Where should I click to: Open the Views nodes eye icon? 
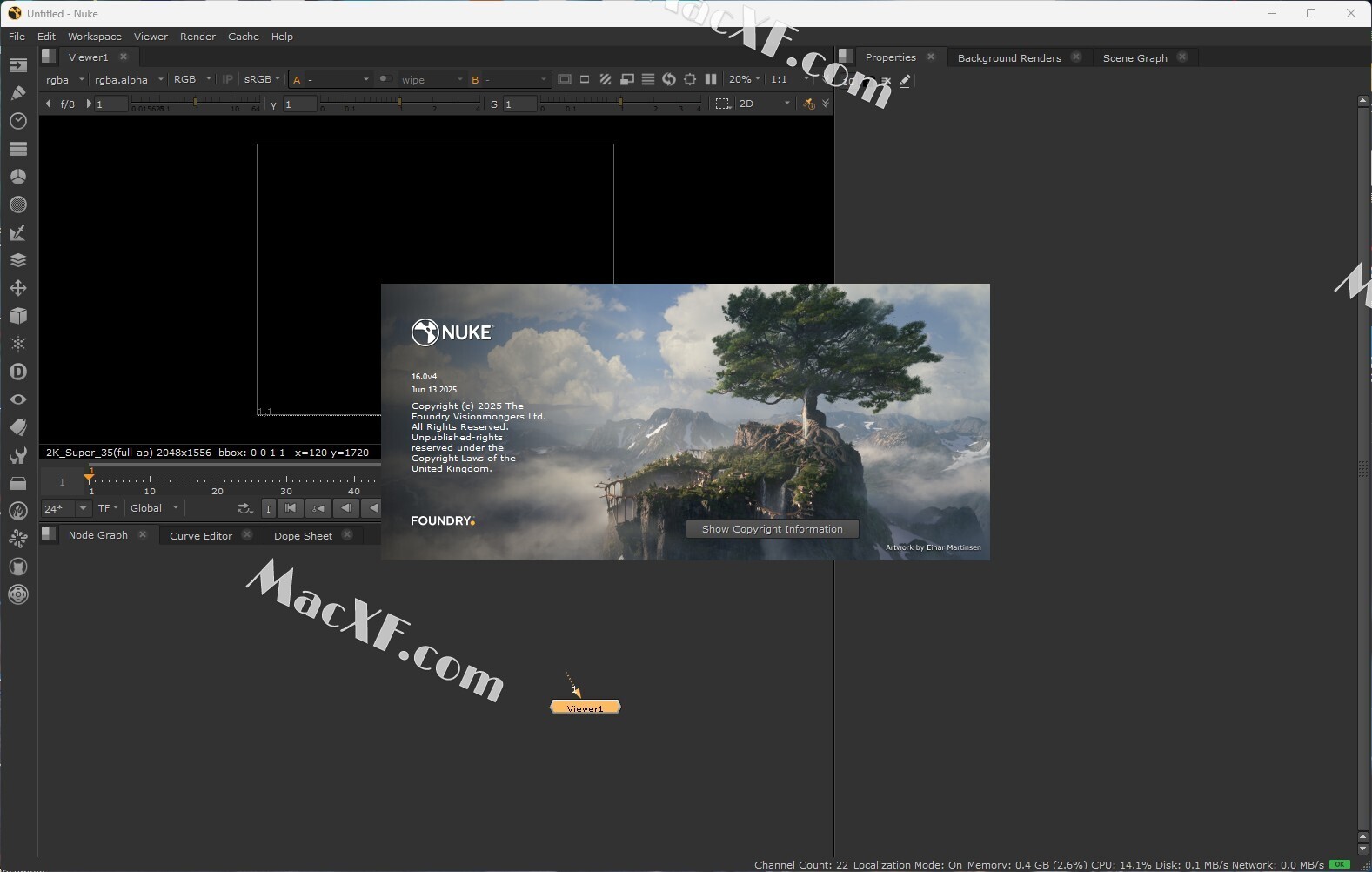pyautogui.click(x=17, y=399)
